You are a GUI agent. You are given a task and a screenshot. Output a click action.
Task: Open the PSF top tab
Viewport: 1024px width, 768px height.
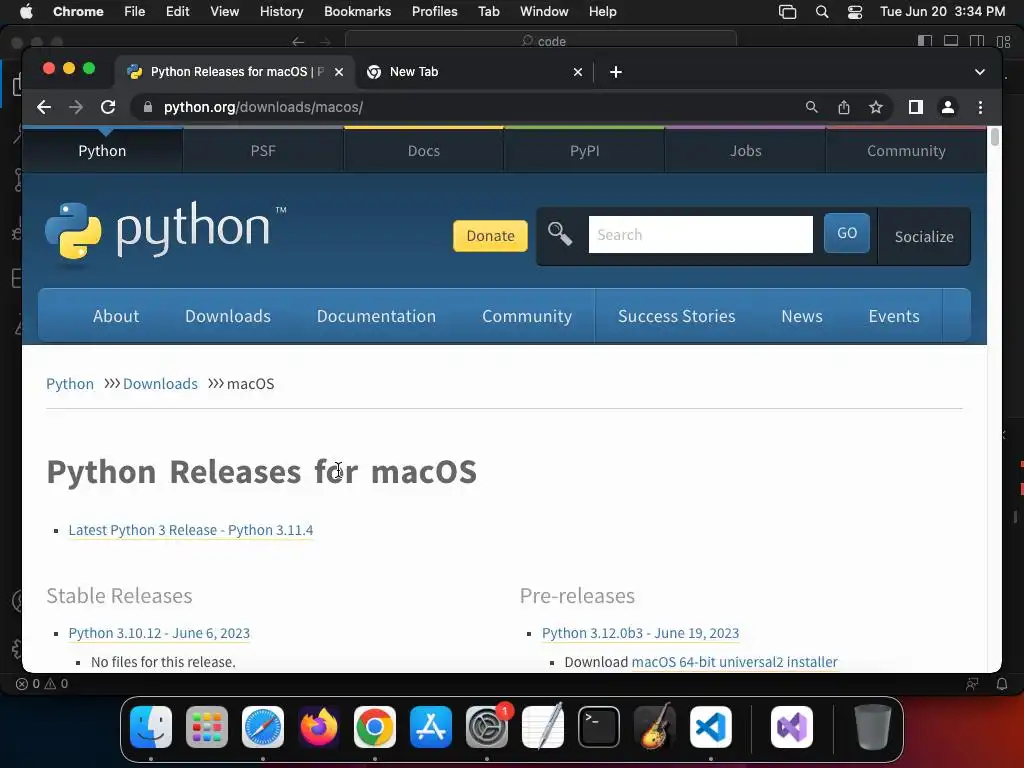pyautogui.click(x=263, y=151)
